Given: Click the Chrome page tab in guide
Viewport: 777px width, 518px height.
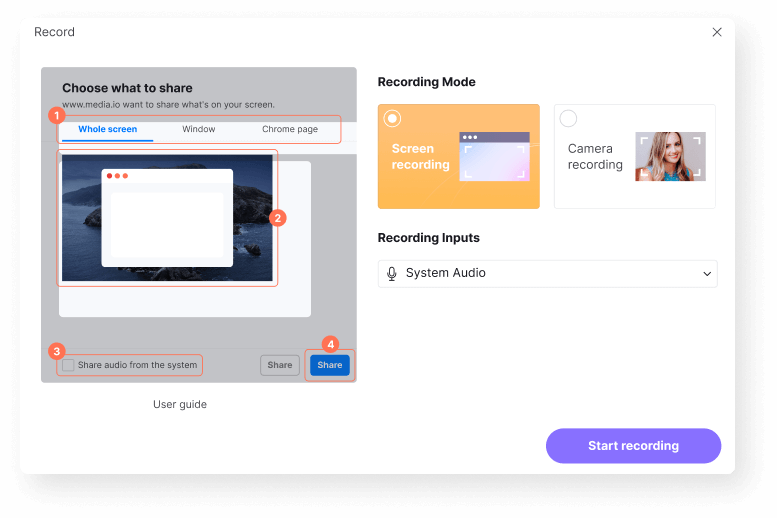Looking at the screenshot, I should tap(290, 129).
